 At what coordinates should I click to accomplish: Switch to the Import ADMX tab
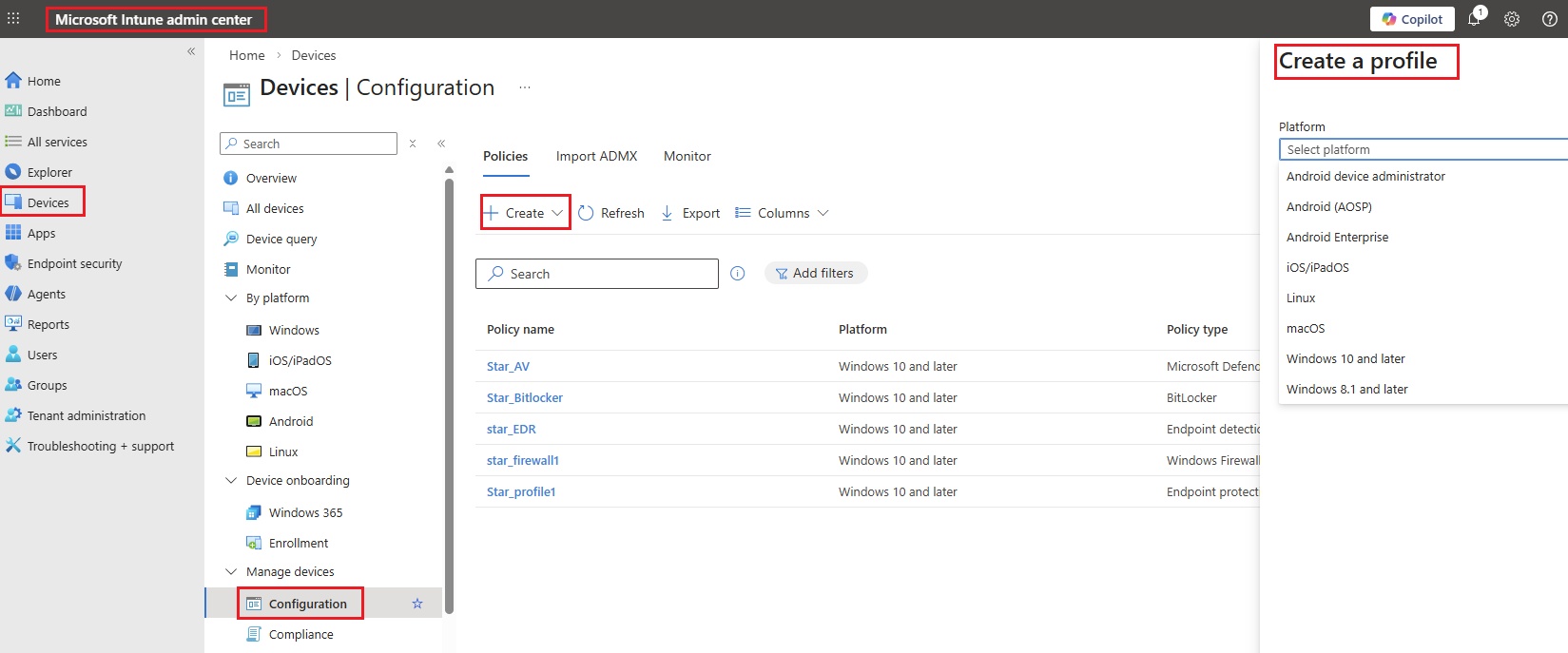point(596,156)
